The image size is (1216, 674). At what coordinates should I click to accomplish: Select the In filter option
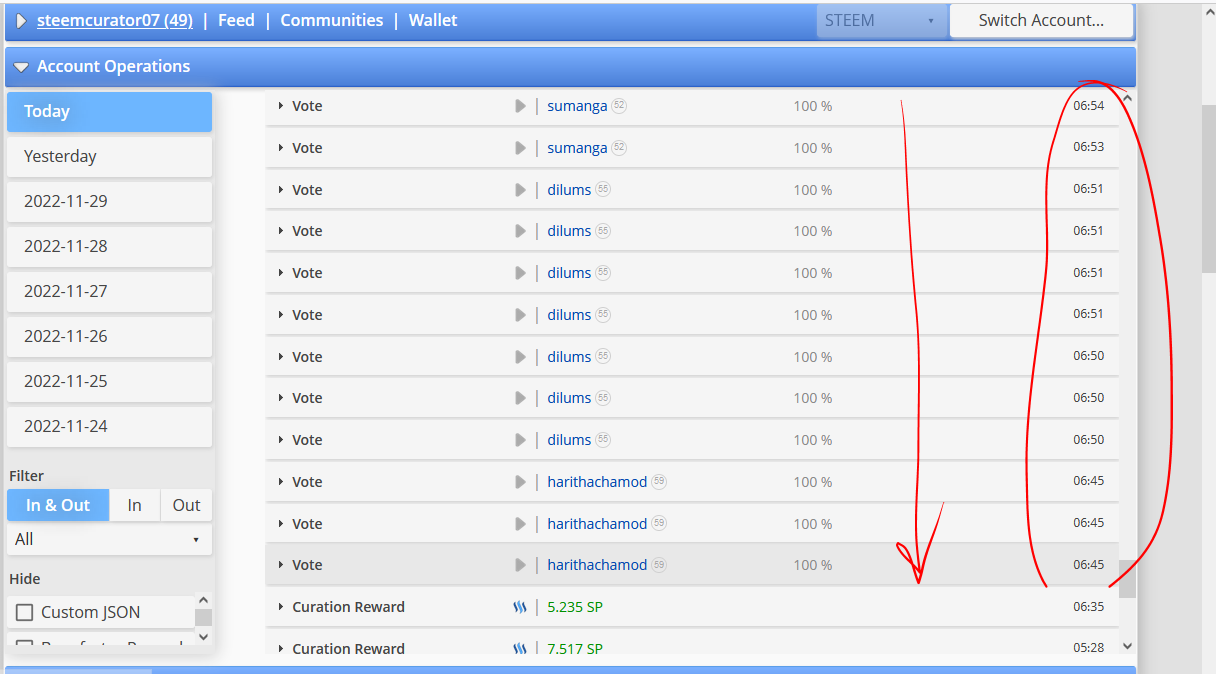point(135,505)
